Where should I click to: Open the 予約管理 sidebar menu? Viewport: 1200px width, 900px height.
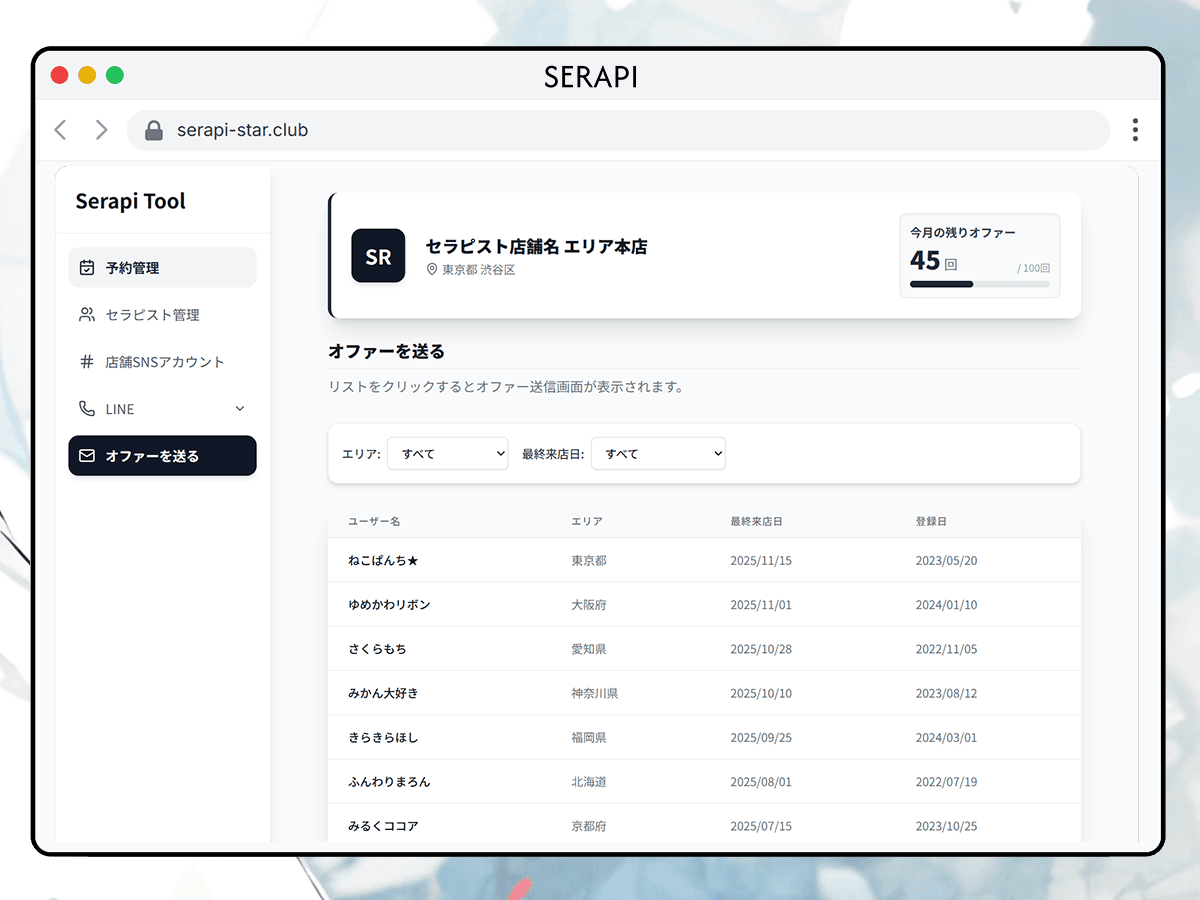click(x=162, y=267)
